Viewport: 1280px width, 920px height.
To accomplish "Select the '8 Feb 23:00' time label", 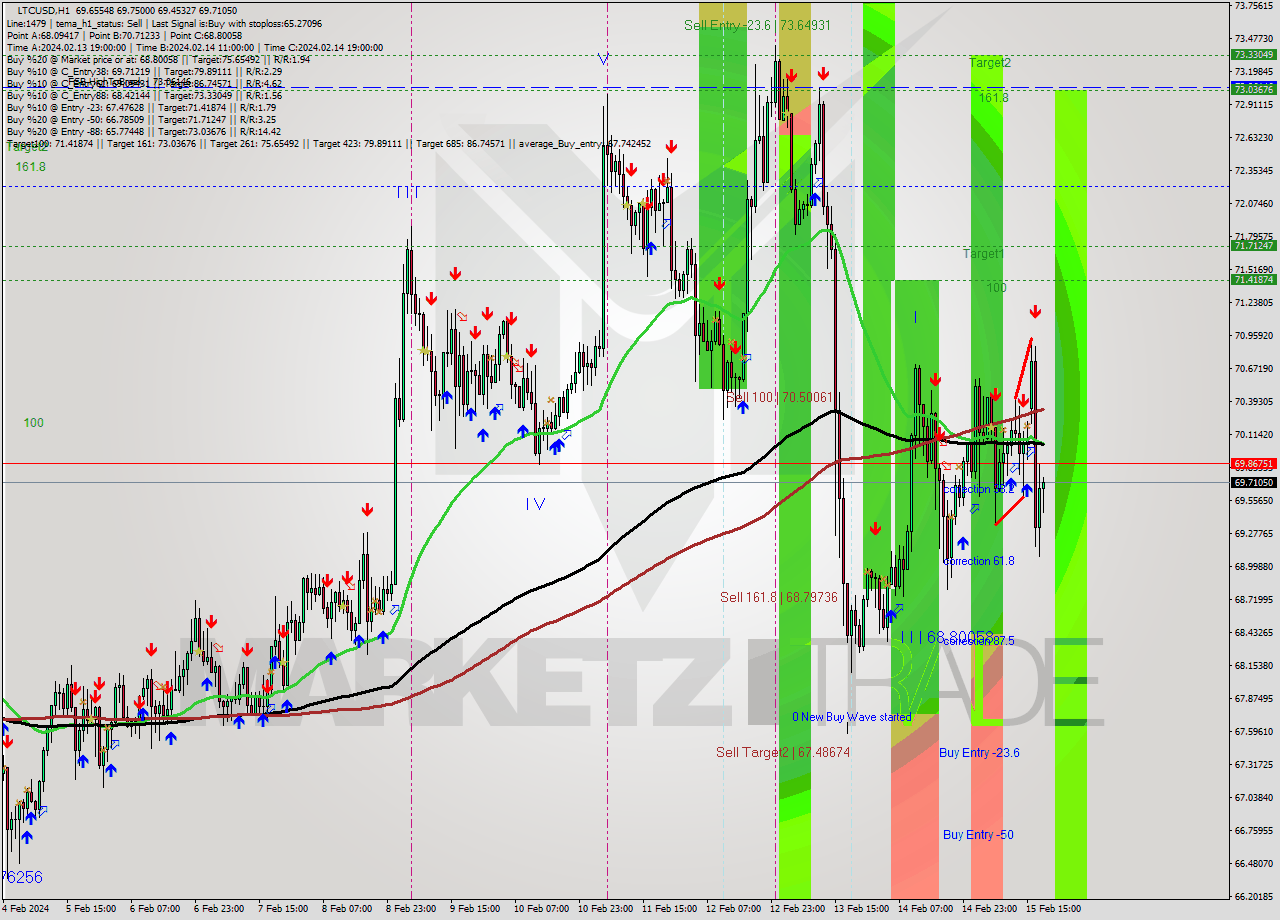I will (411, 909).
